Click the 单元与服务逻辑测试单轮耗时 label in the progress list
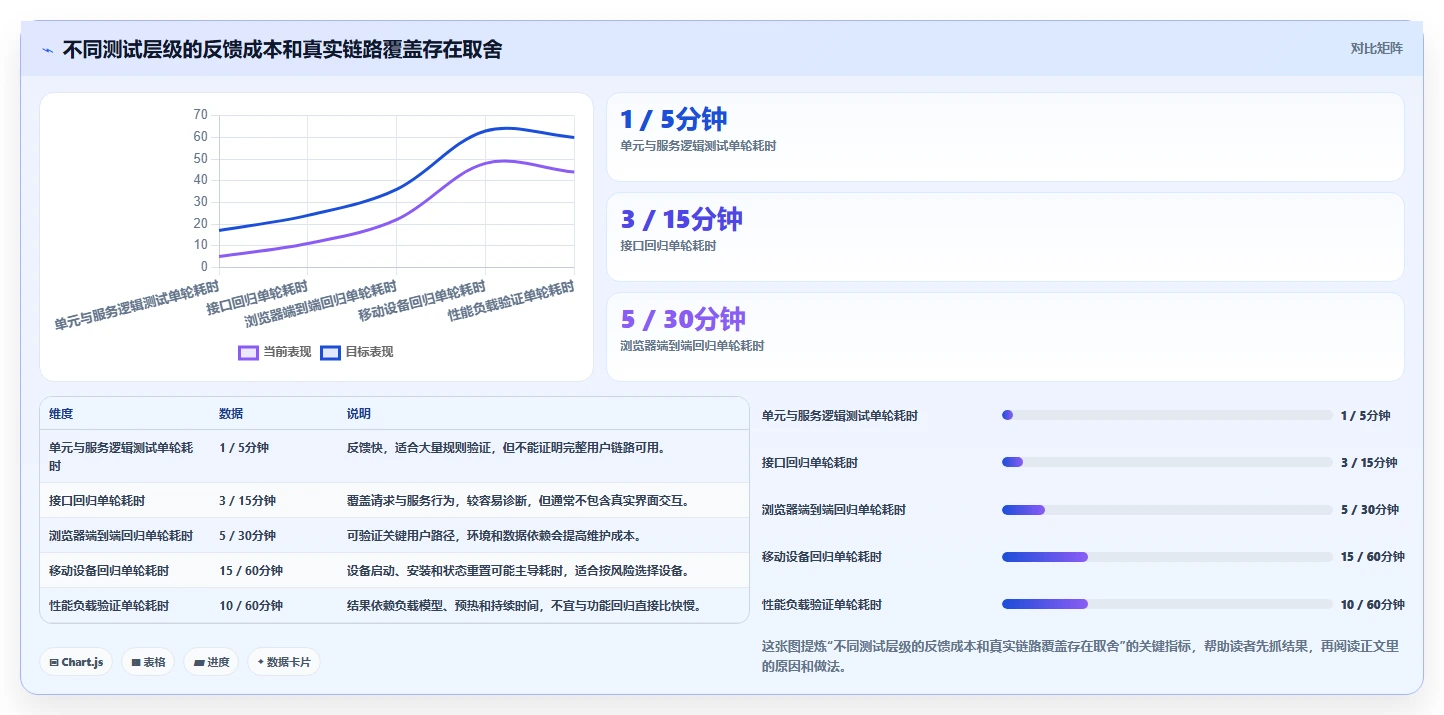This screenshot has height=715, width=1444. [x=840, y=416]
